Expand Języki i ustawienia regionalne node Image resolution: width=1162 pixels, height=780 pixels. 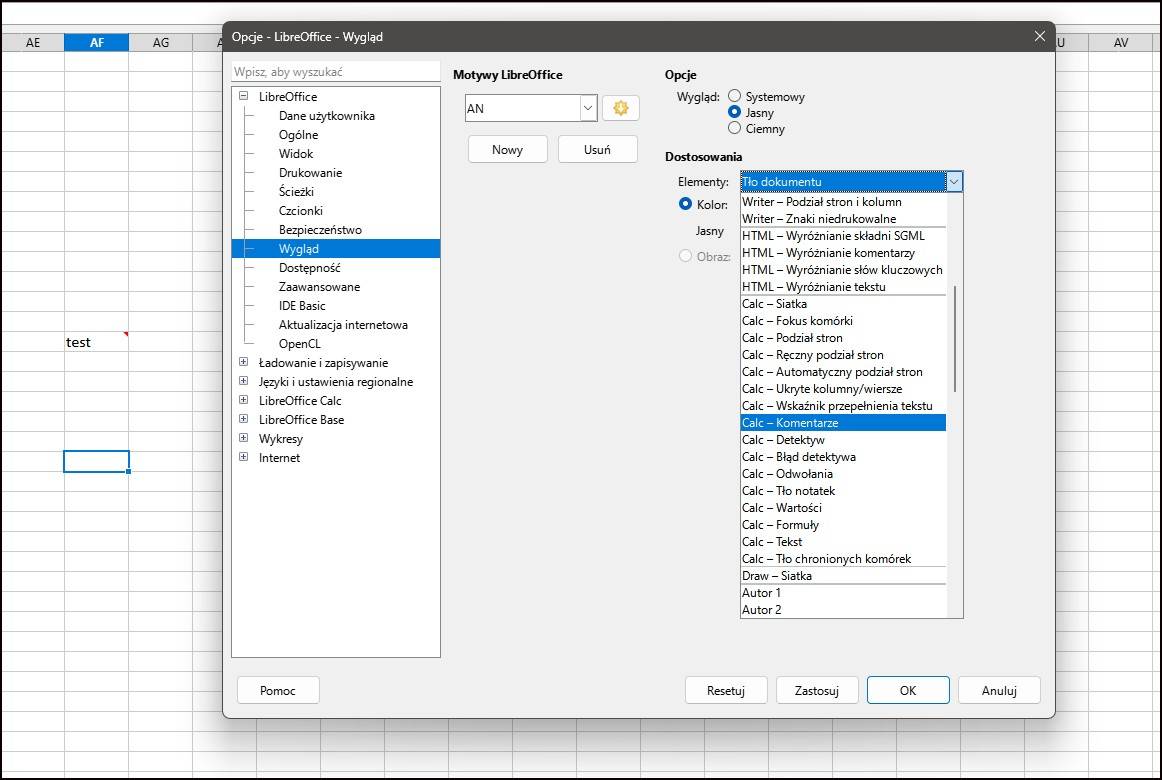tap(243, 381)
